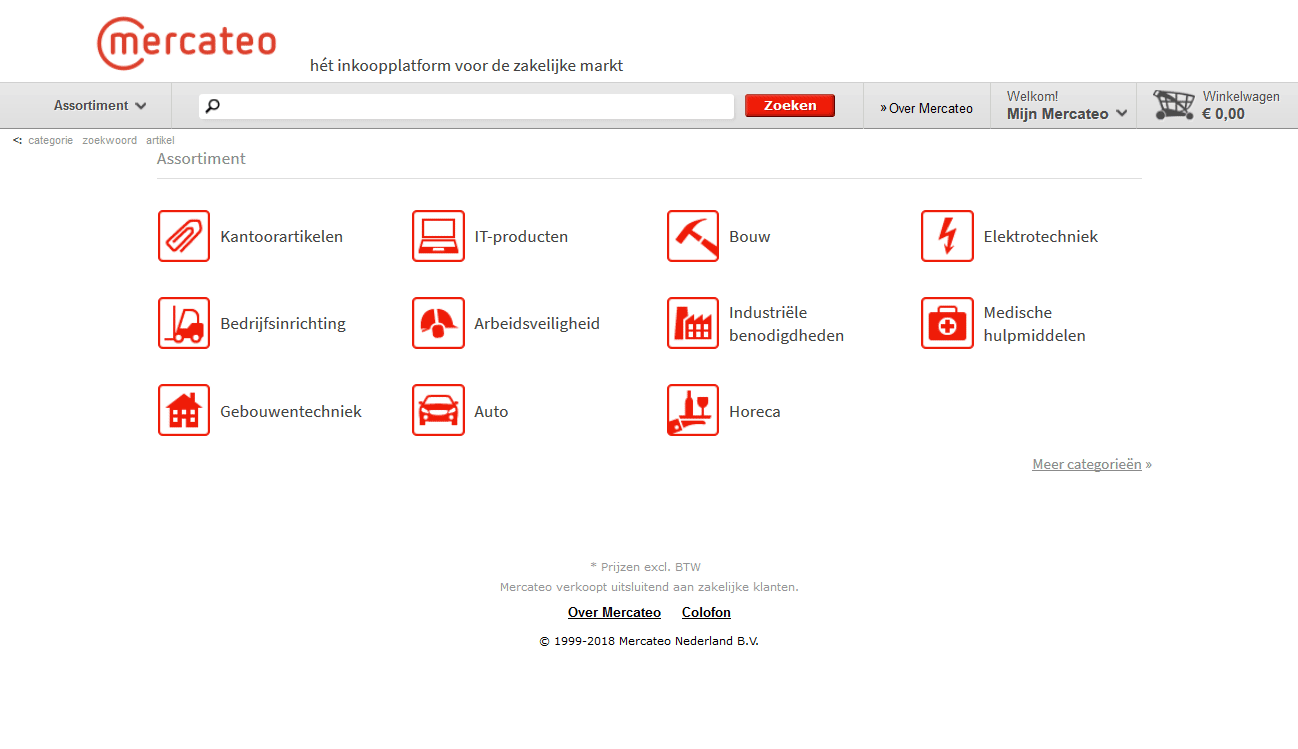
Task: Select the Arbeidsveiligheid helmet icon
Action: click(x=438, y=323)
